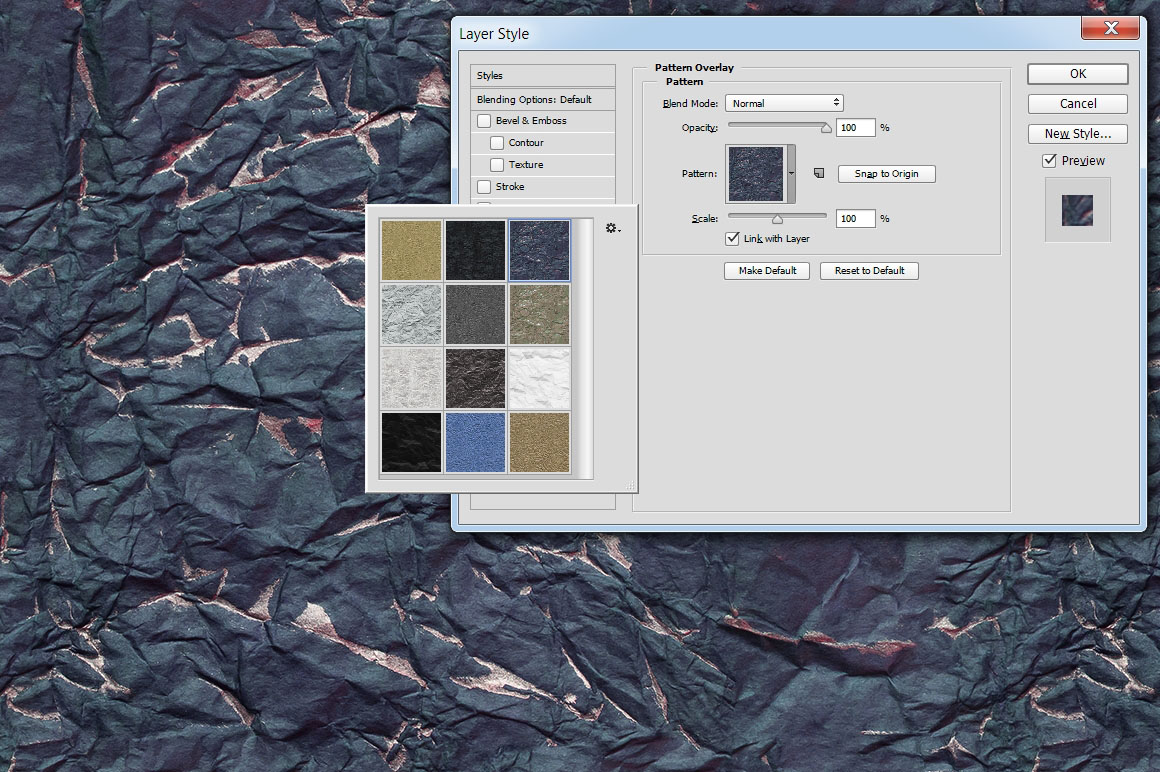This screenshot has height=772, width=1160.
Task: Pick the white crumpled paper pattern
Action: coord(539,378)
